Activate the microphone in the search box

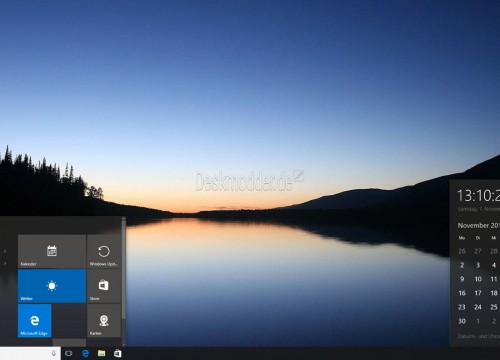coord(54,353)
